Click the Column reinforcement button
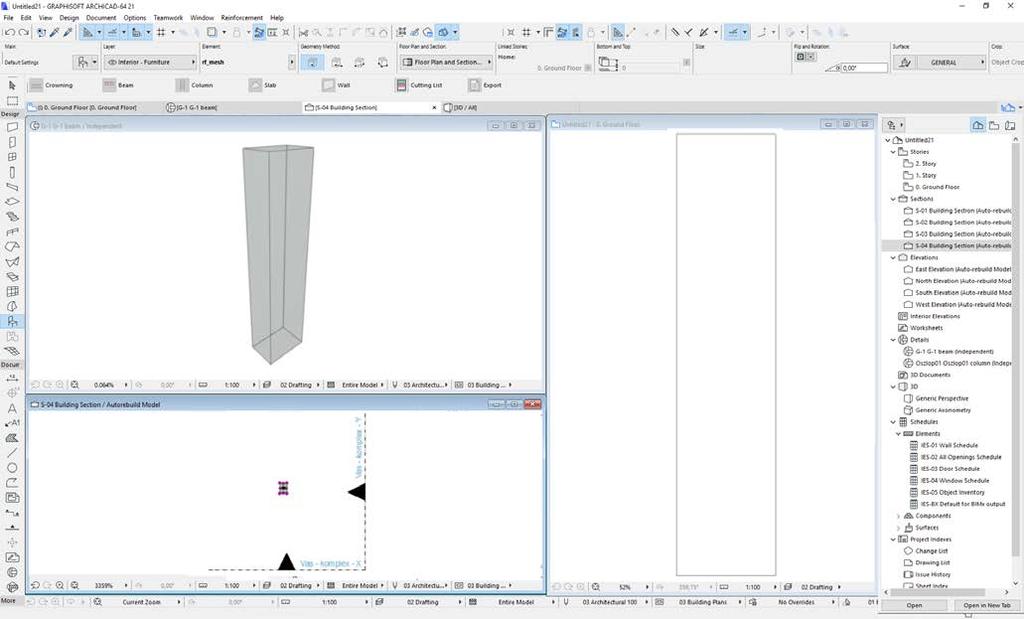 194,85
